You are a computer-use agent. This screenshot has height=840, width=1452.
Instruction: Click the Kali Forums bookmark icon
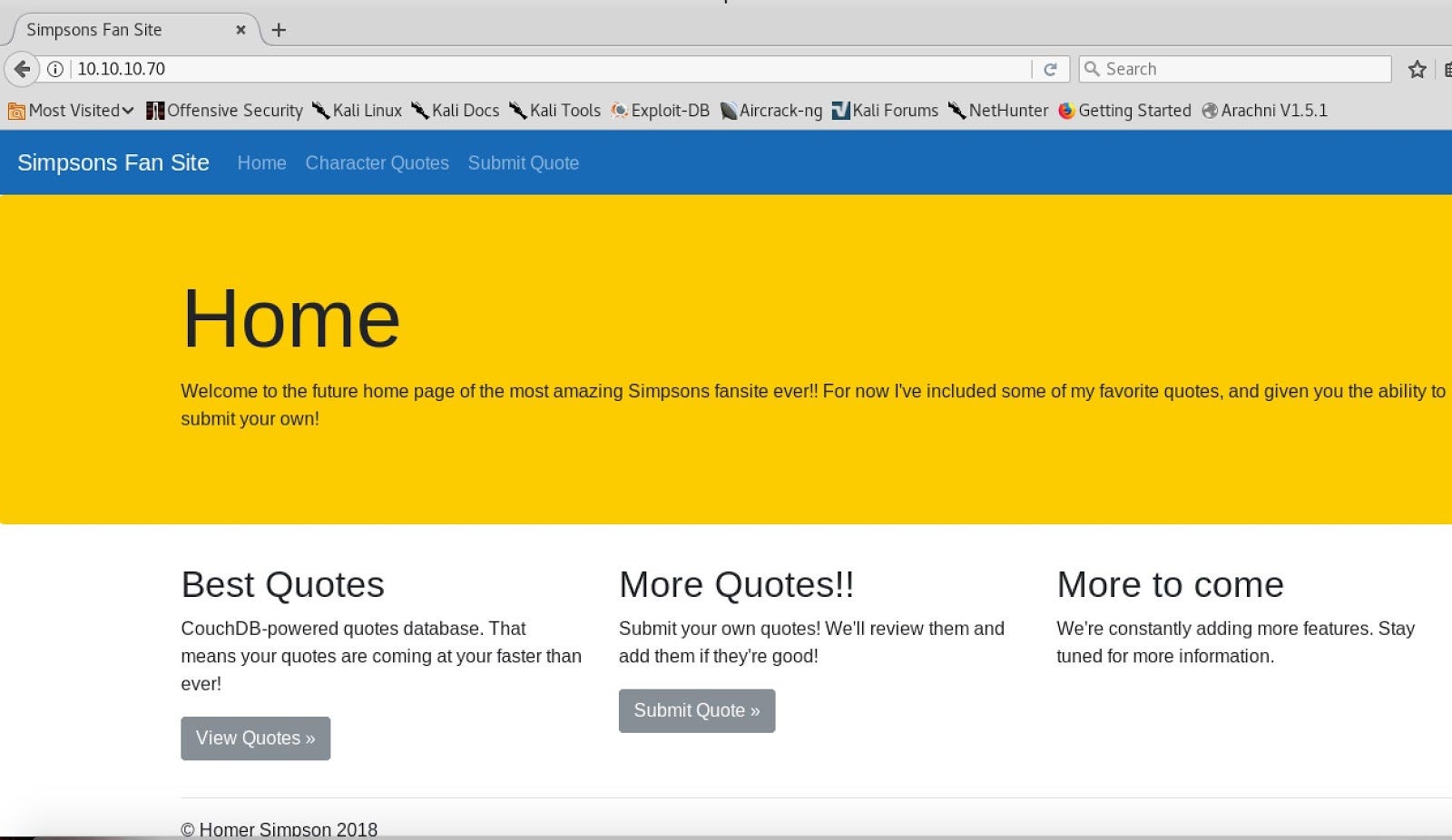(x=840, y=111)
